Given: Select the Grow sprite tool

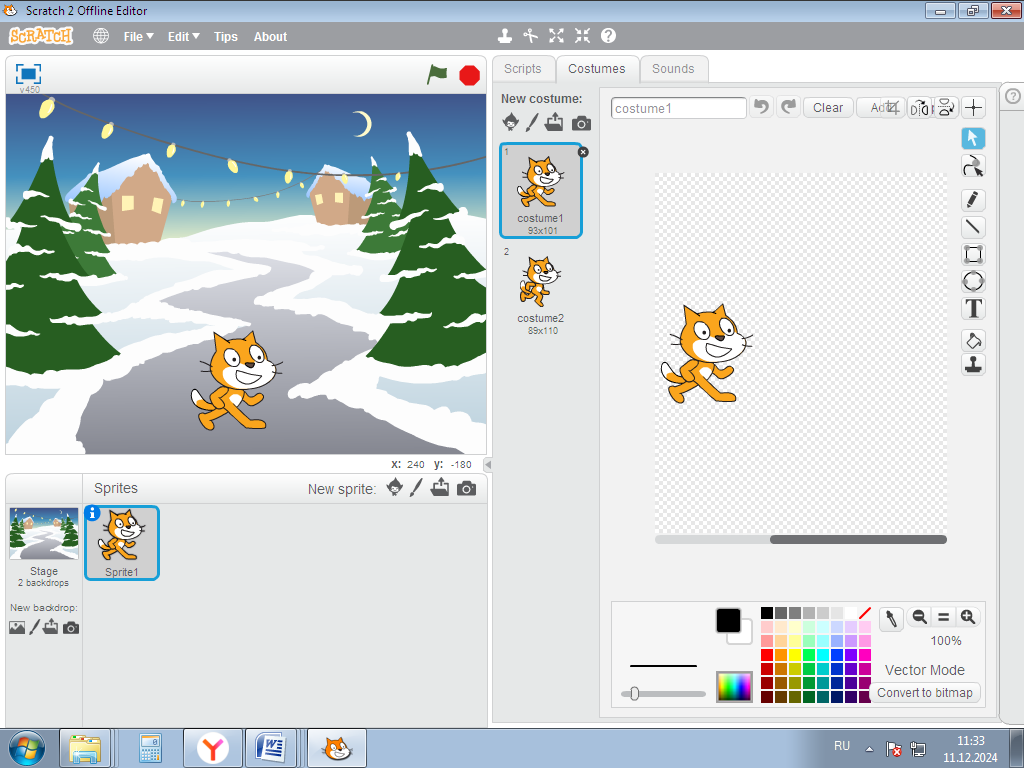Looking at the screenshot, I should coord(556,36).
